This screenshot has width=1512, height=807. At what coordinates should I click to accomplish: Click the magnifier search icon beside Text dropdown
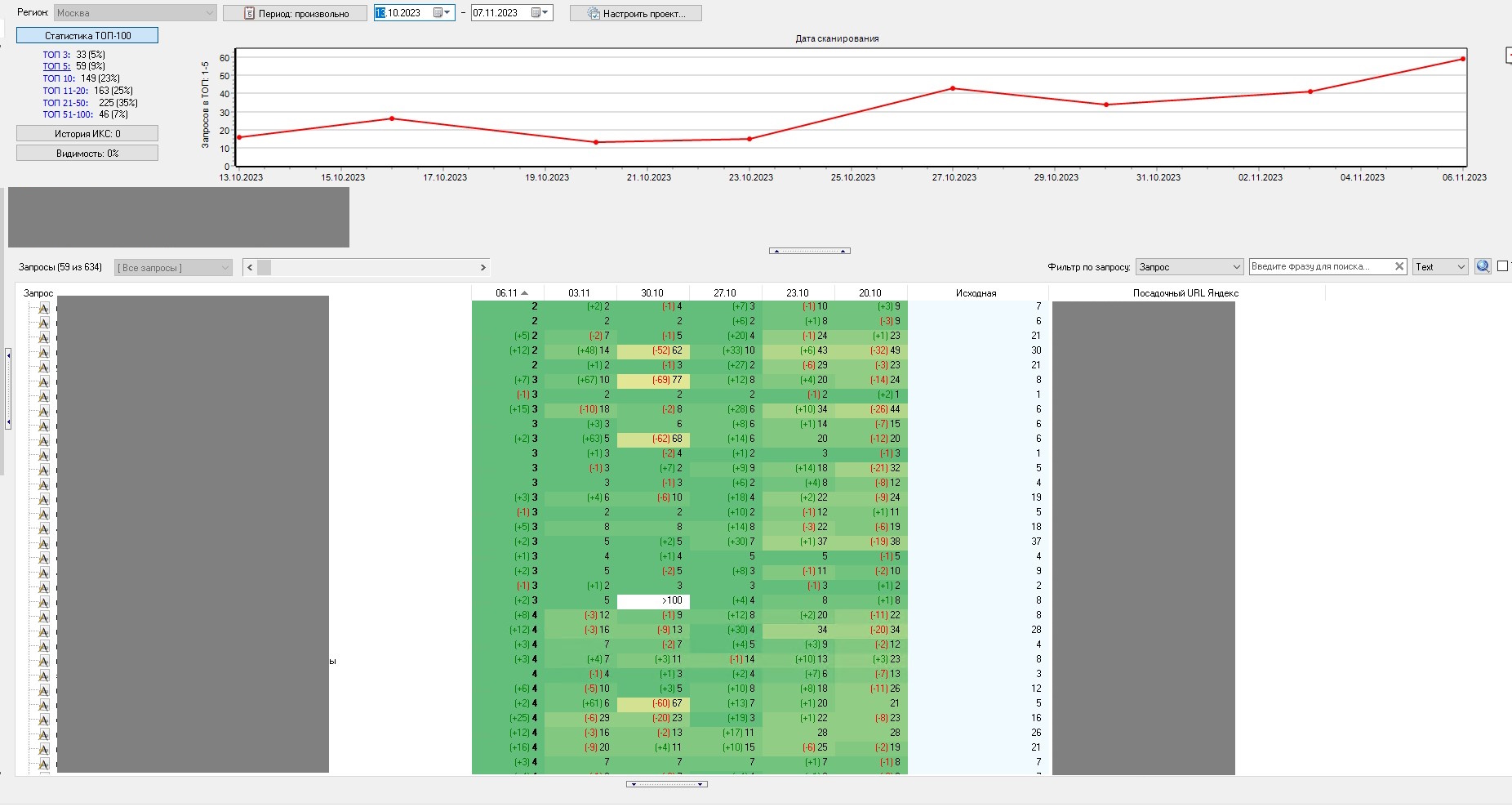click(x=1483, y=266)
